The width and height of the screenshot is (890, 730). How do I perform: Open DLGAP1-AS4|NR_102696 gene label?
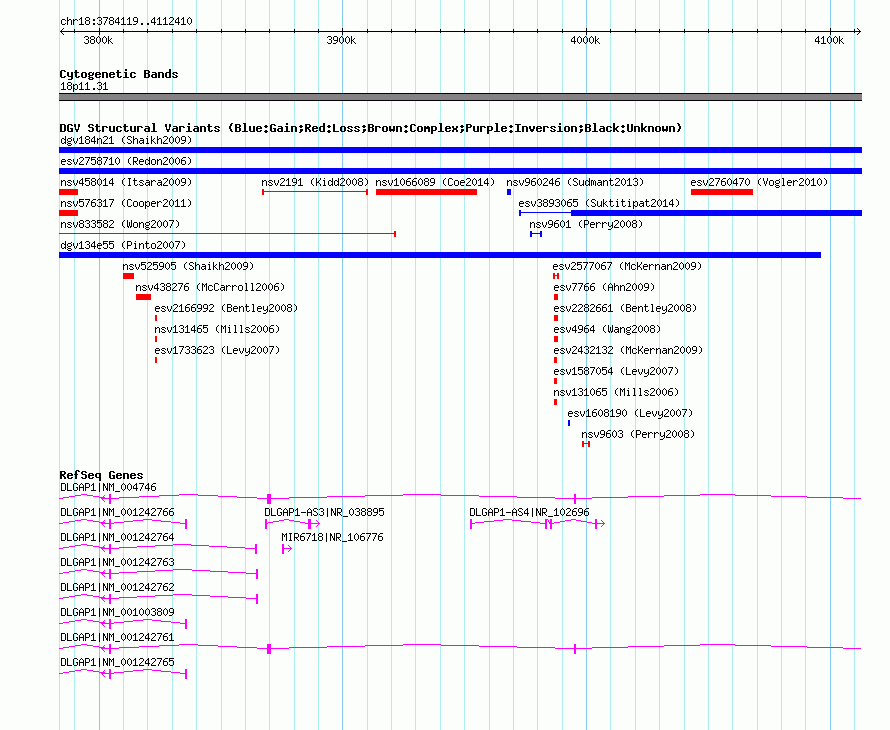pyautogui.click(x=529, y=512)
